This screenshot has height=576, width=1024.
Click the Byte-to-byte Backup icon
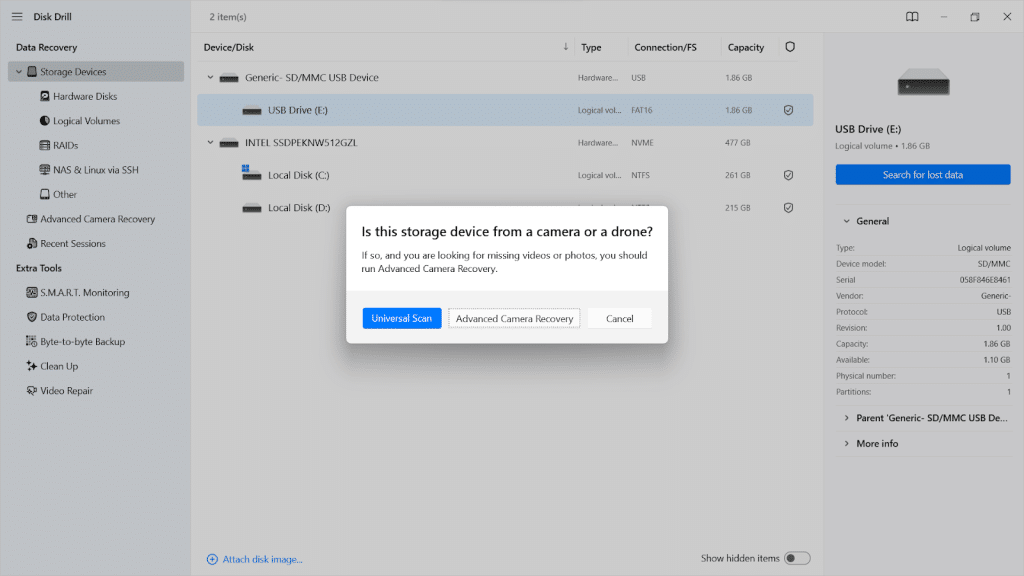pos(31,342)
